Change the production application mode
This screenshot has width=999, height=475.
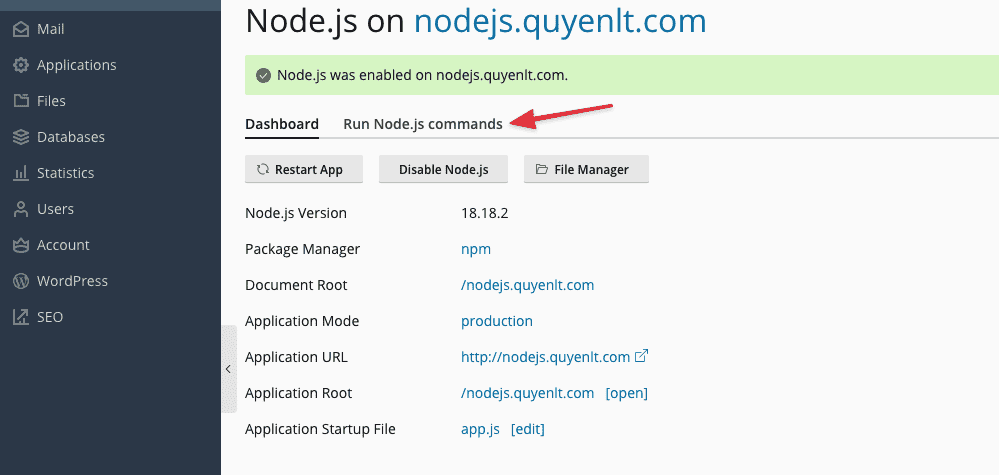pyautogui.click(x=496, y=321)
